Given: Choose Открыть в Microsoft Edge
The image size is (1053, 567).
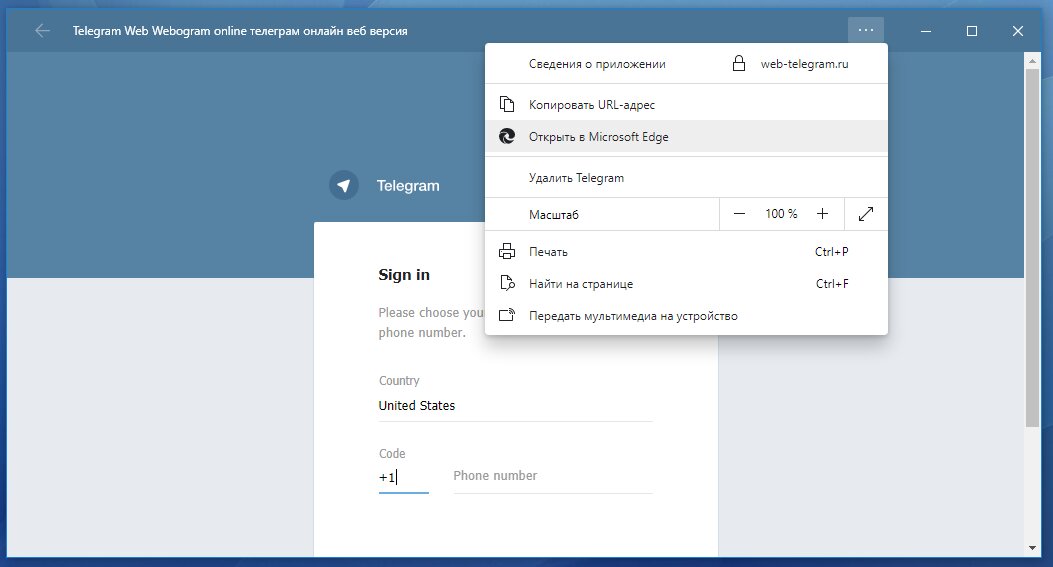Looking at the screenshot, I should click(686, 136).
